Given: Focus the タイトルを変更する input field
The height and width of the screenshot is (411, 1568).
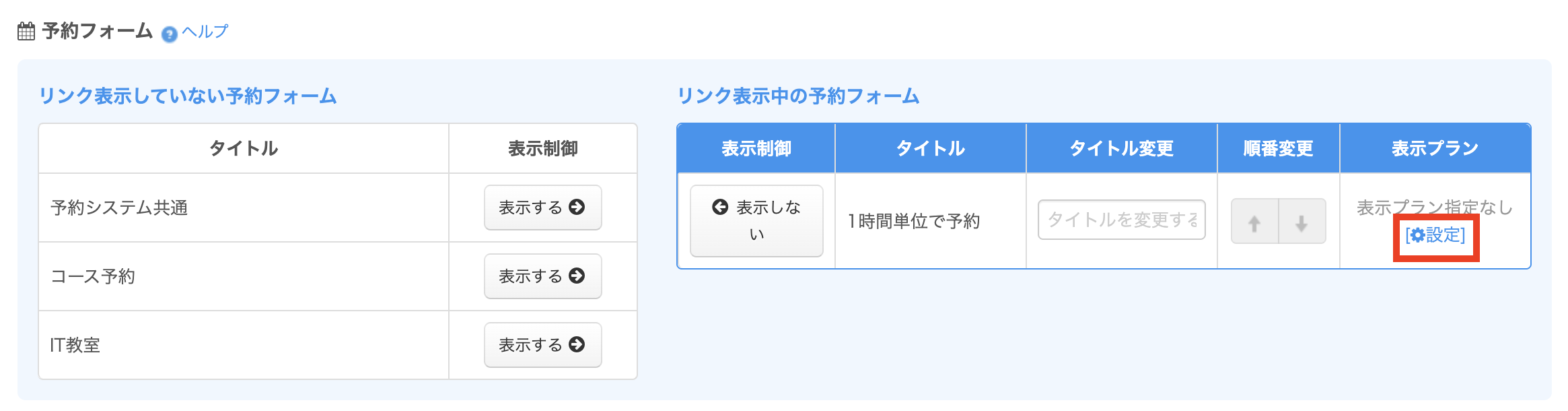Looking at the screenshot, I should point(1121,220).
